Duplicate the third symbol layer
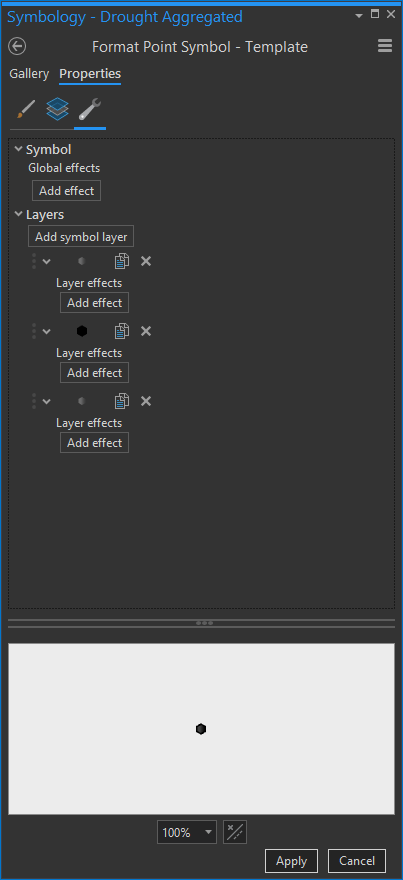The height and width of the screenshot is (880, 403). (122, 401)
